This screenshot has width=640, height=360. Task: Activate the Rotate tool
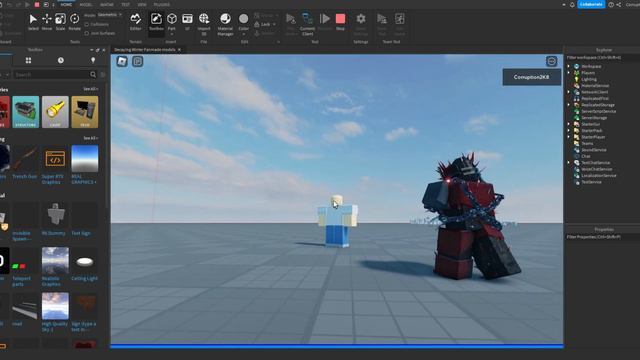(74, 22)
